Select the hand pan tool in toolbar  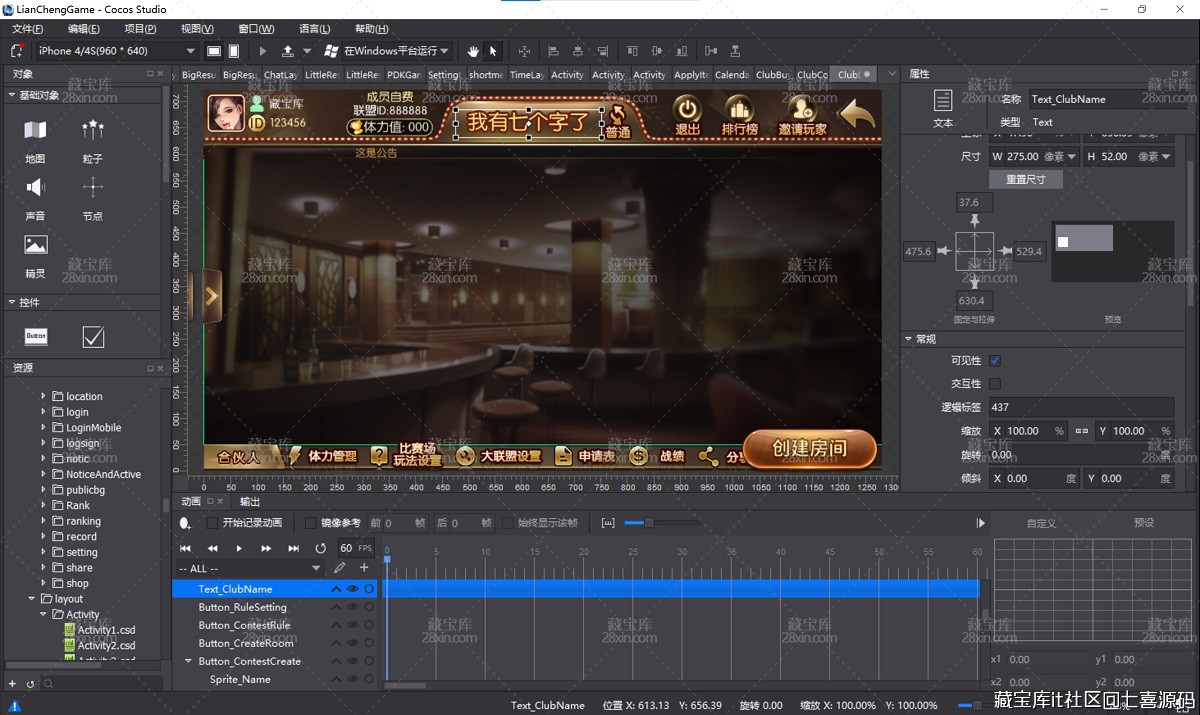[x=473, y=51]
